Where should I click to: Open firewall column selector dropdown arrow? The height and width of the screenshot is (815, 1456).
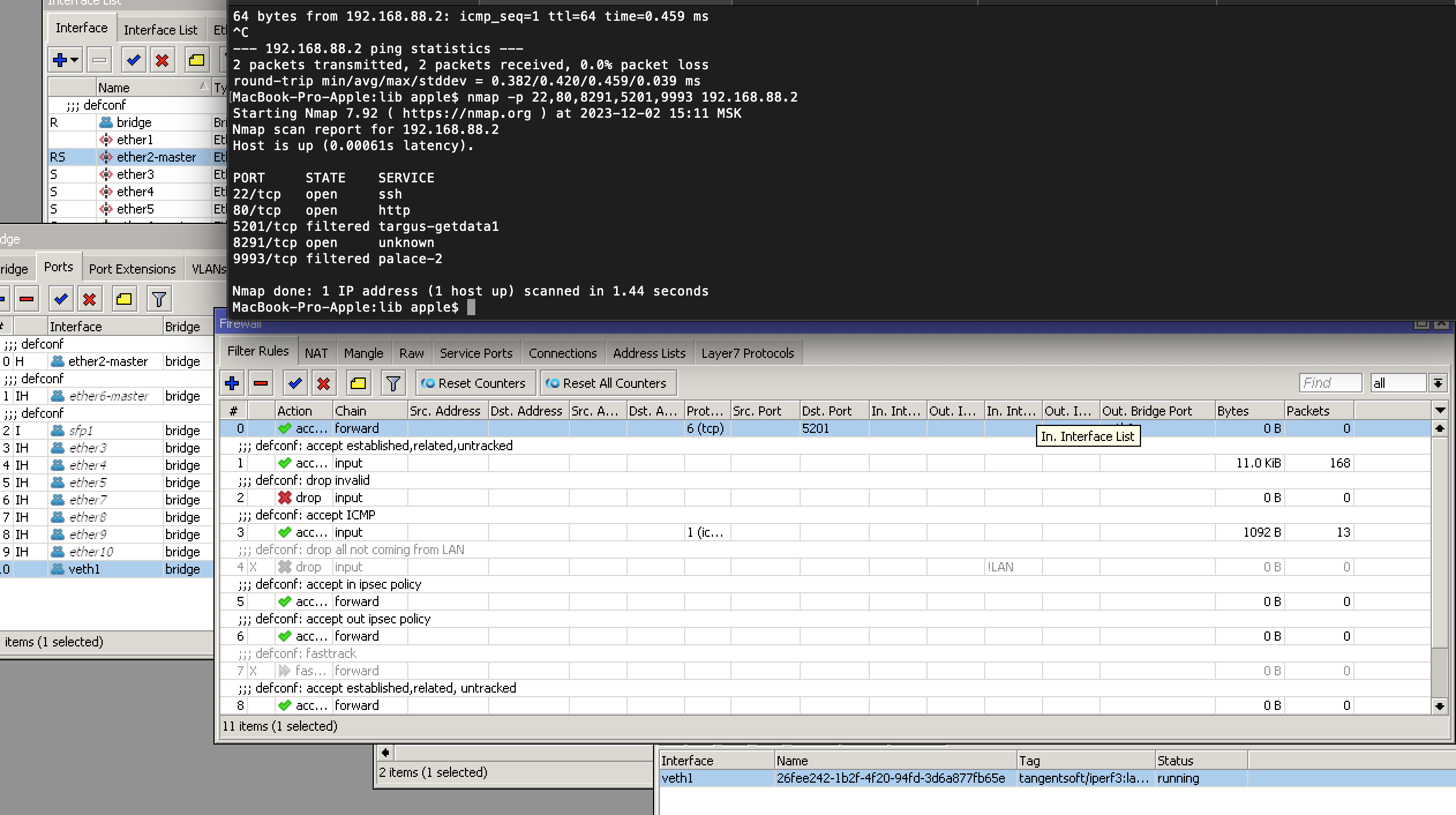tap(1440, 410)
